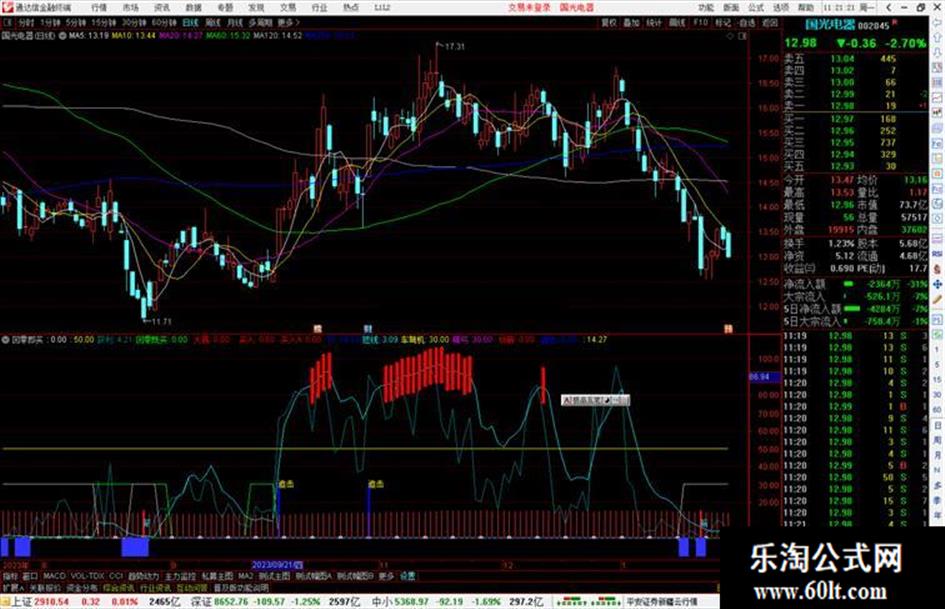This screenshot has height=609, width=945.
Task: Click the 上证 index value 2910.54
Action: (51, 602)
